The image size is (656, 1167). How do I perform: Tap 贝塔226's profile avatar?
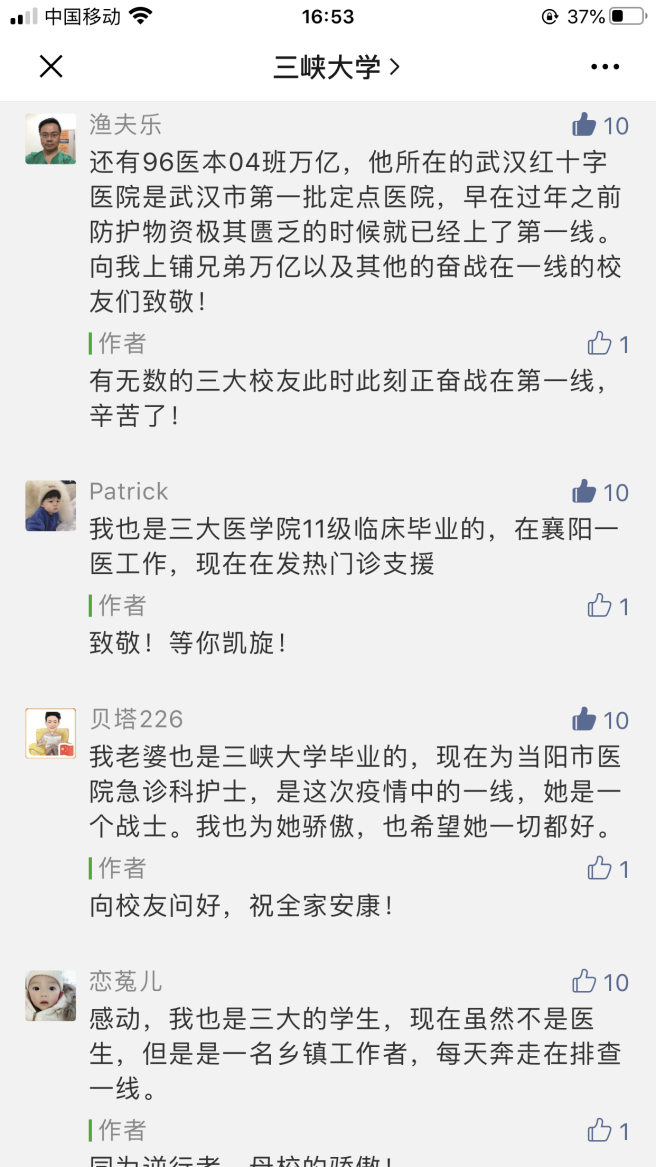click(x=50, y=733)
